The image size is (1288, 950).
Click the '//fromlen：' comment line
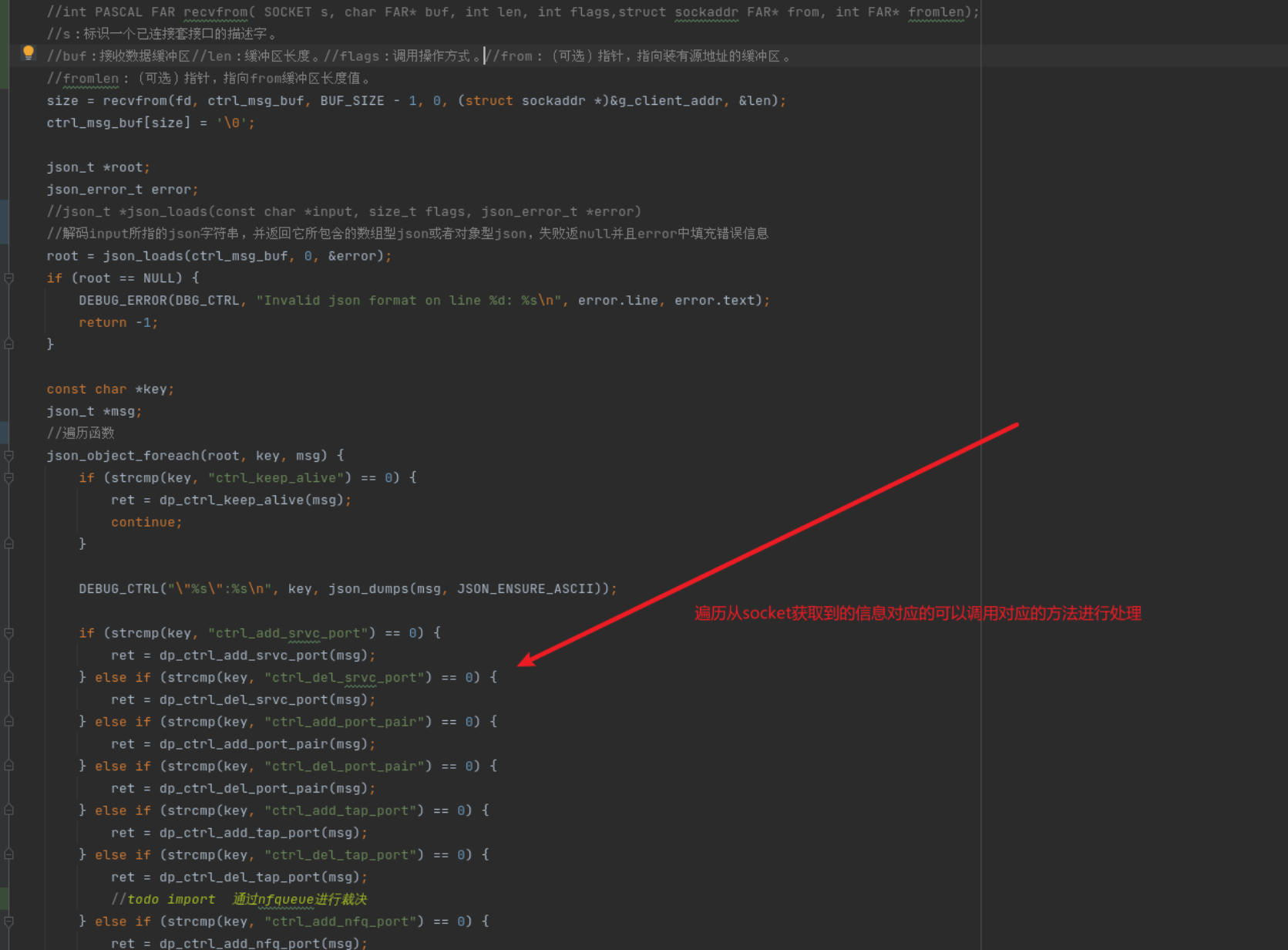tap(210, 79)
